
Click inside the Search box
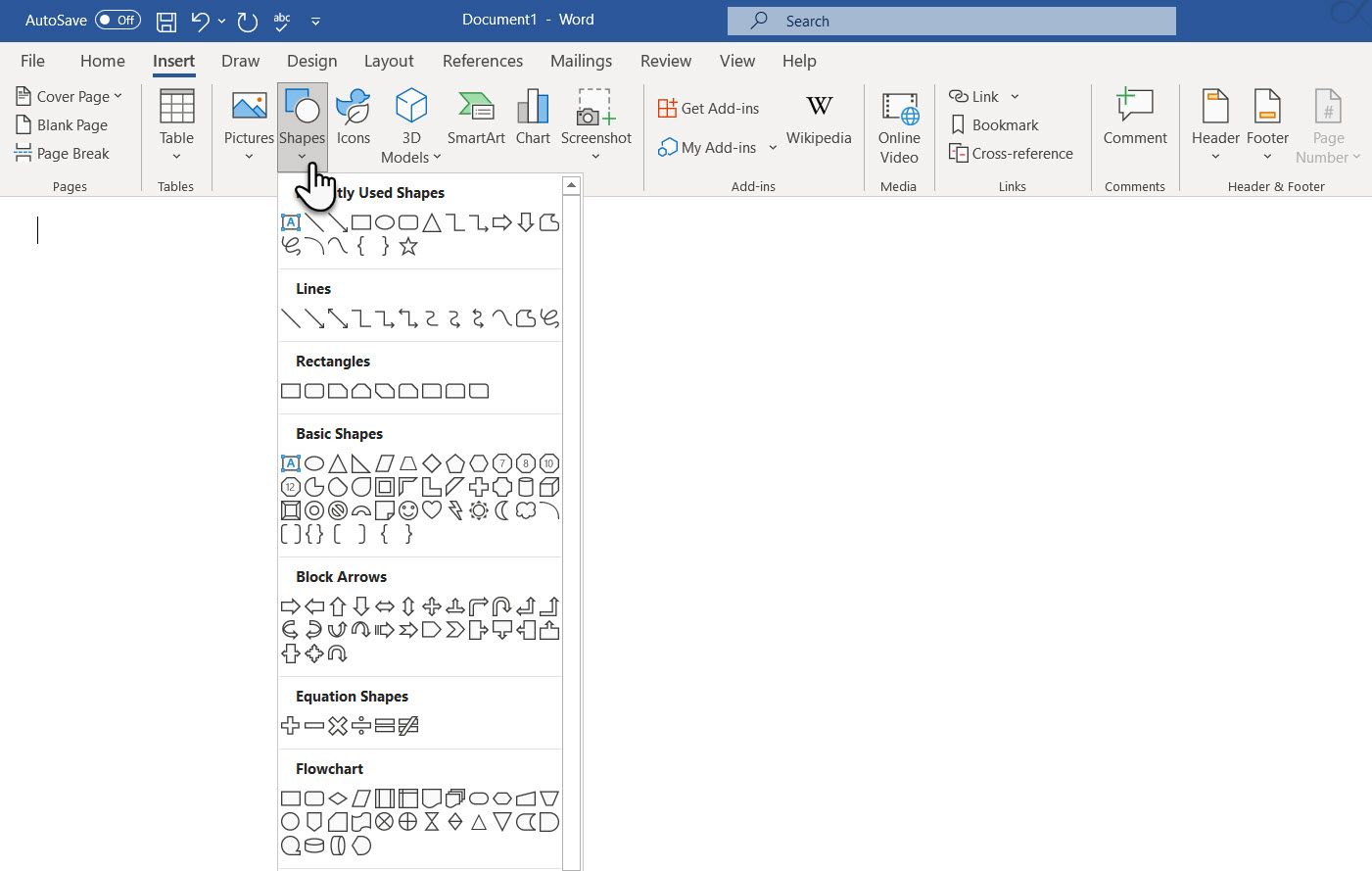click(x=950, y=21)
